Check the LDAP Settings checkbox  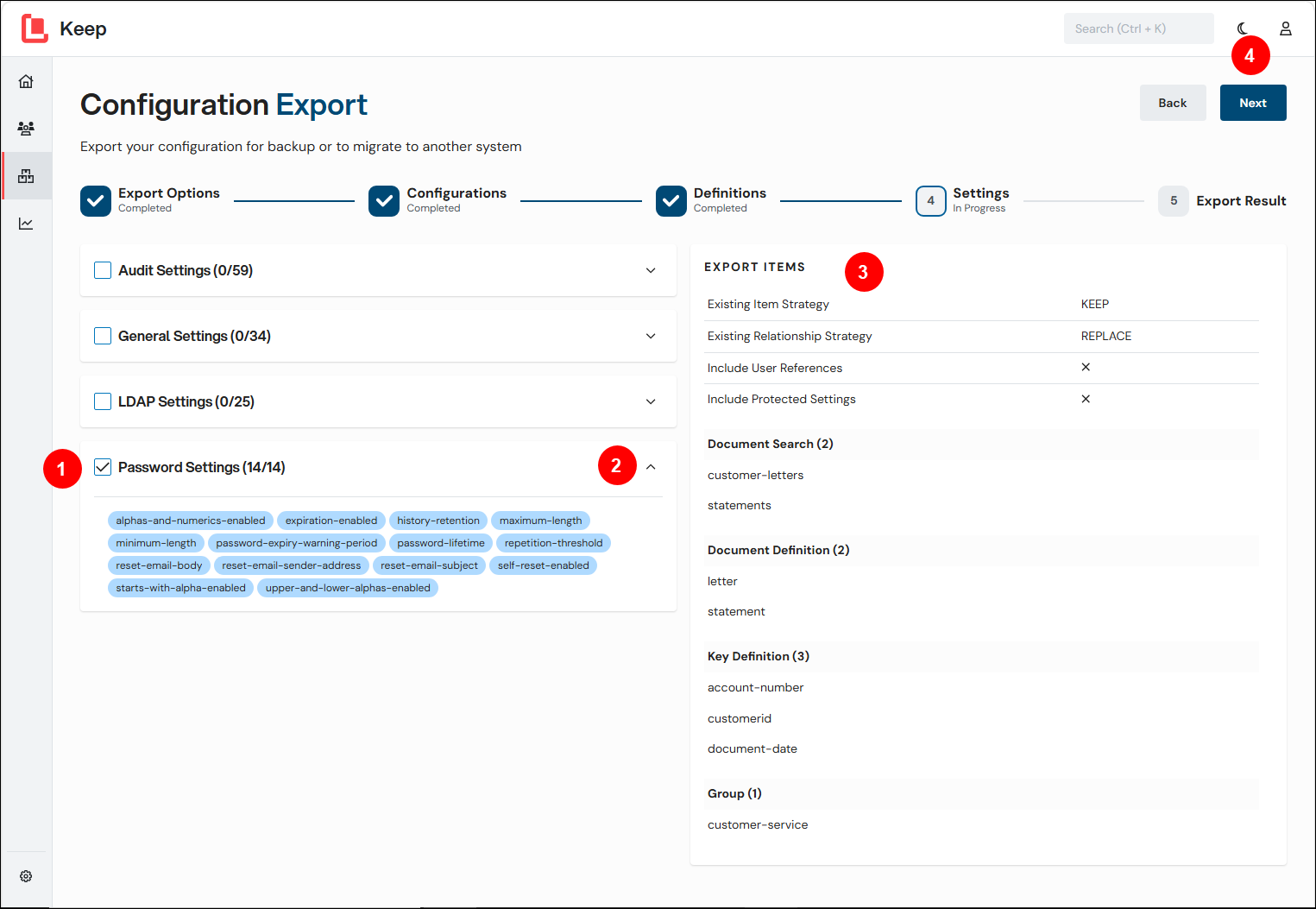click(103, 401)
